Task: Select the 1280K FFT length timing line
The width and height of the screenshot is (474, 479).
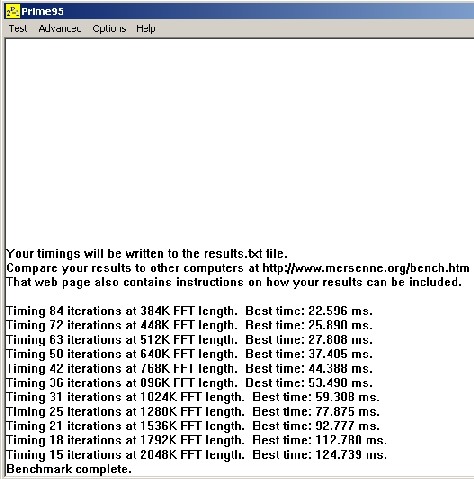Action: (x=193, y=412)
